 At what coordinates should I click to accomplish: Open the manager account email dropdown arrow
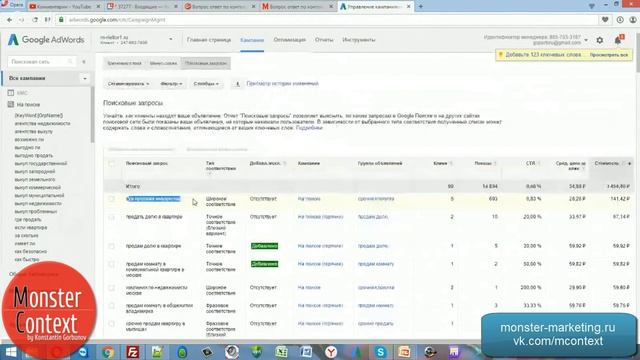587,40
